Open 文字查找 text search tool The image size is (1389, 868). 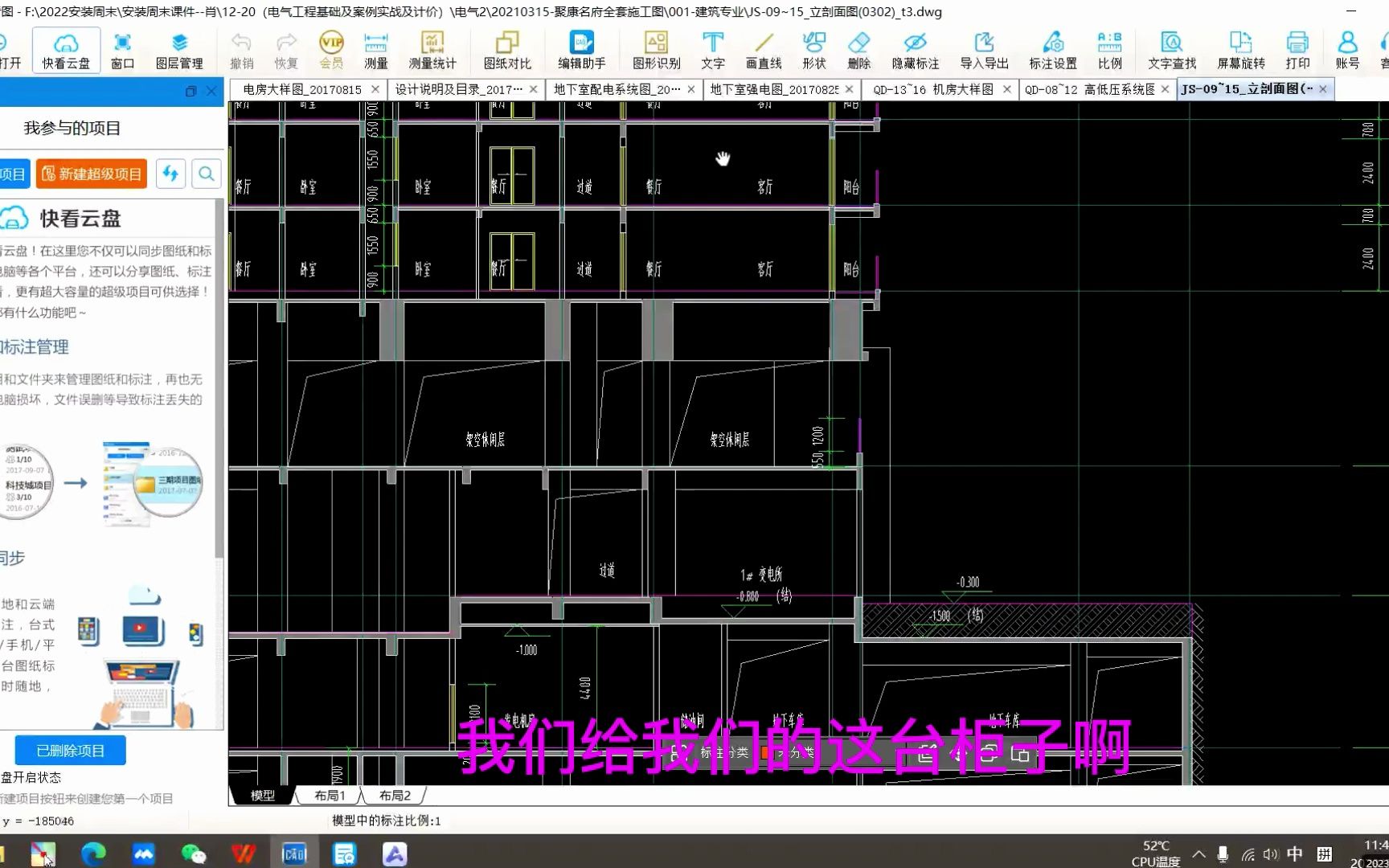click(x=1172, y=50)
